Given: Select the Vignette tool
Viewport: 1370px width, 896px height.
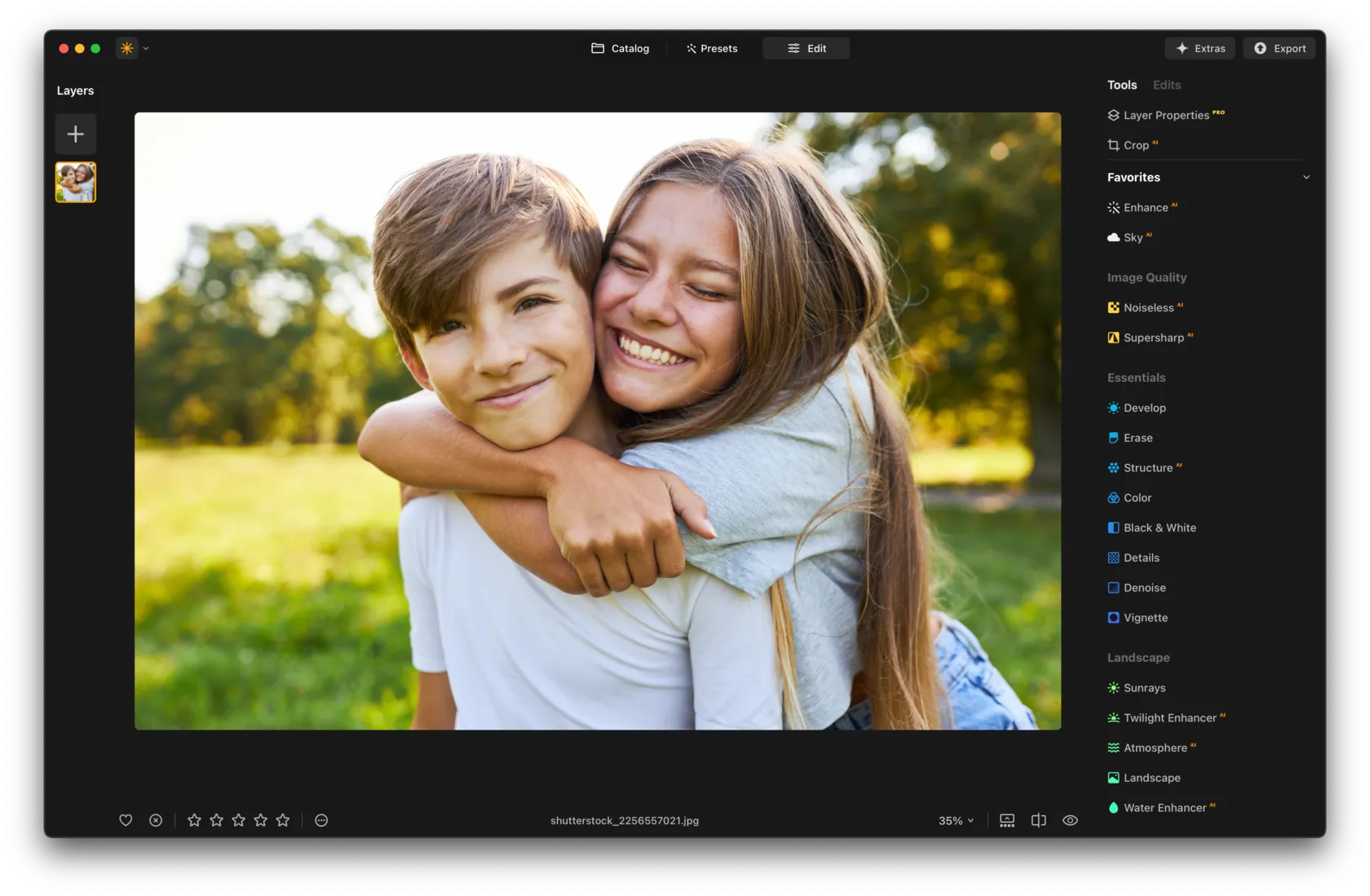Looking at the screenshot, I should [x=1145, y=618].
